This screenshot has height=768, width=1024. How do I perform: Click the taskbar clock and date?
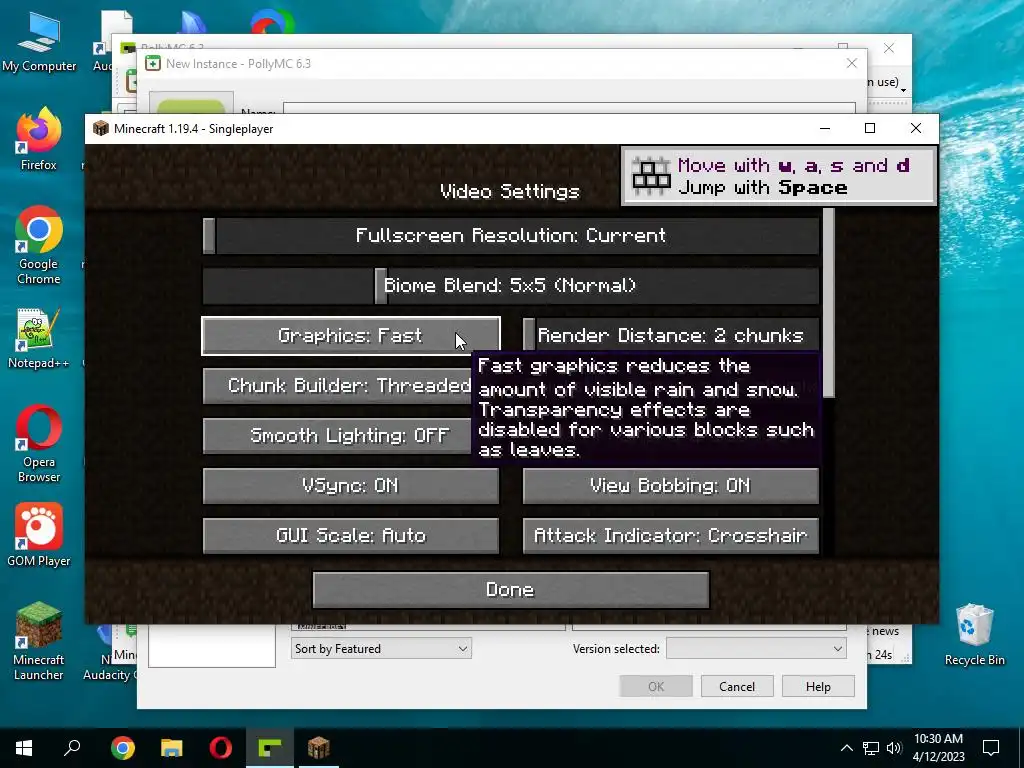tap(938, 748)
